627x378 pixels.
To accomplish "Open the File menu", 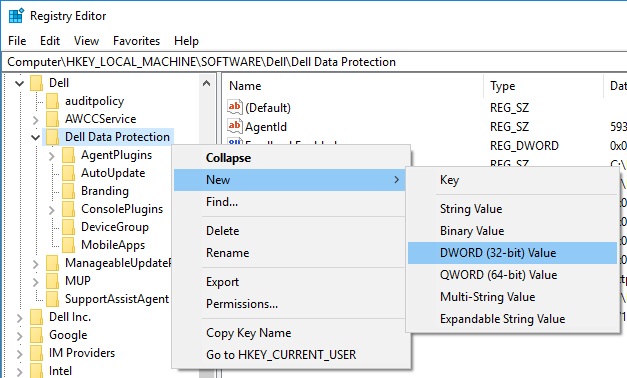I will point(17,41).
